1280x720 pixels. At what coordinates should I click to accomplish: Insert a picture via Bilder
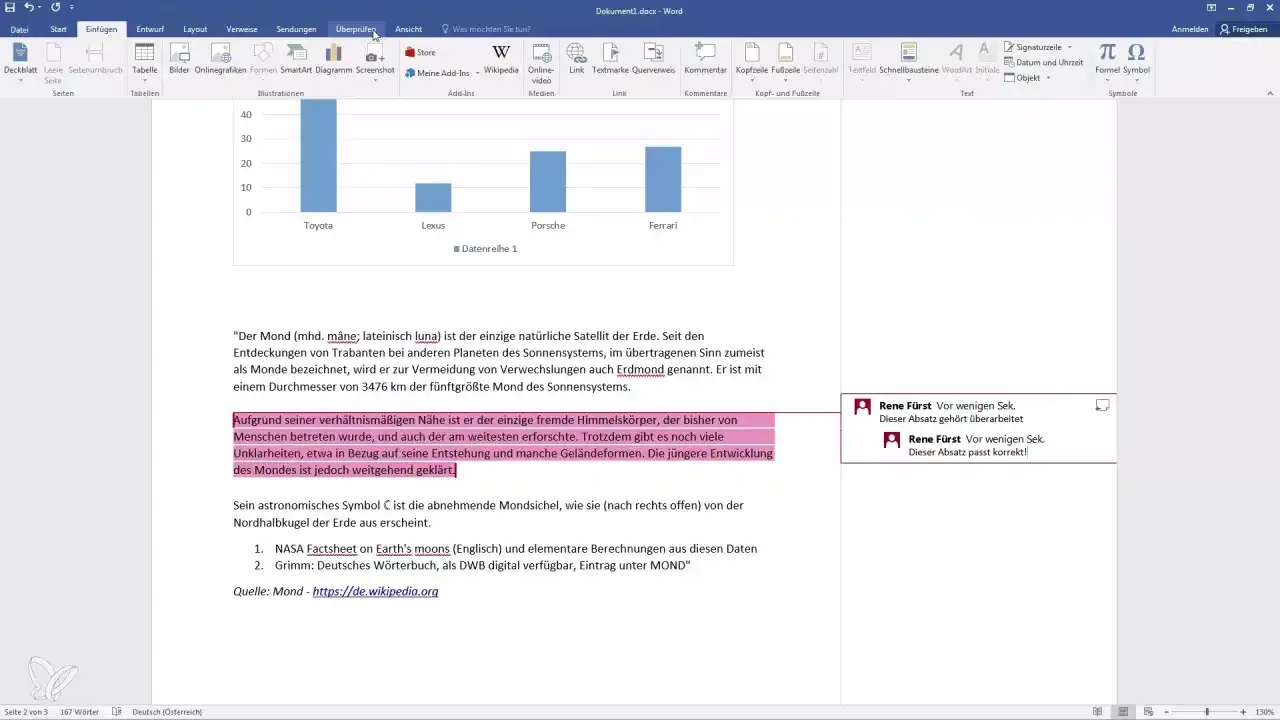pos(181,60)
